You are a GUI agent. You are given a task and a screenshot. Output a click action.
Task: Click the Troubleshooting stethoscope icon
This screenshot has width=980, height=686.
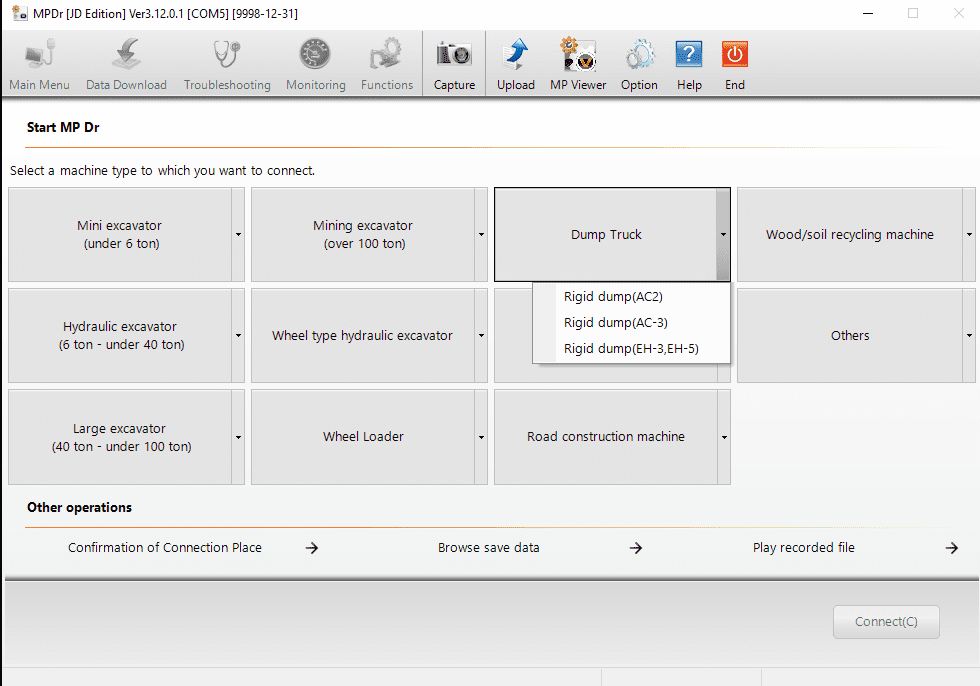tap(227, 55)
